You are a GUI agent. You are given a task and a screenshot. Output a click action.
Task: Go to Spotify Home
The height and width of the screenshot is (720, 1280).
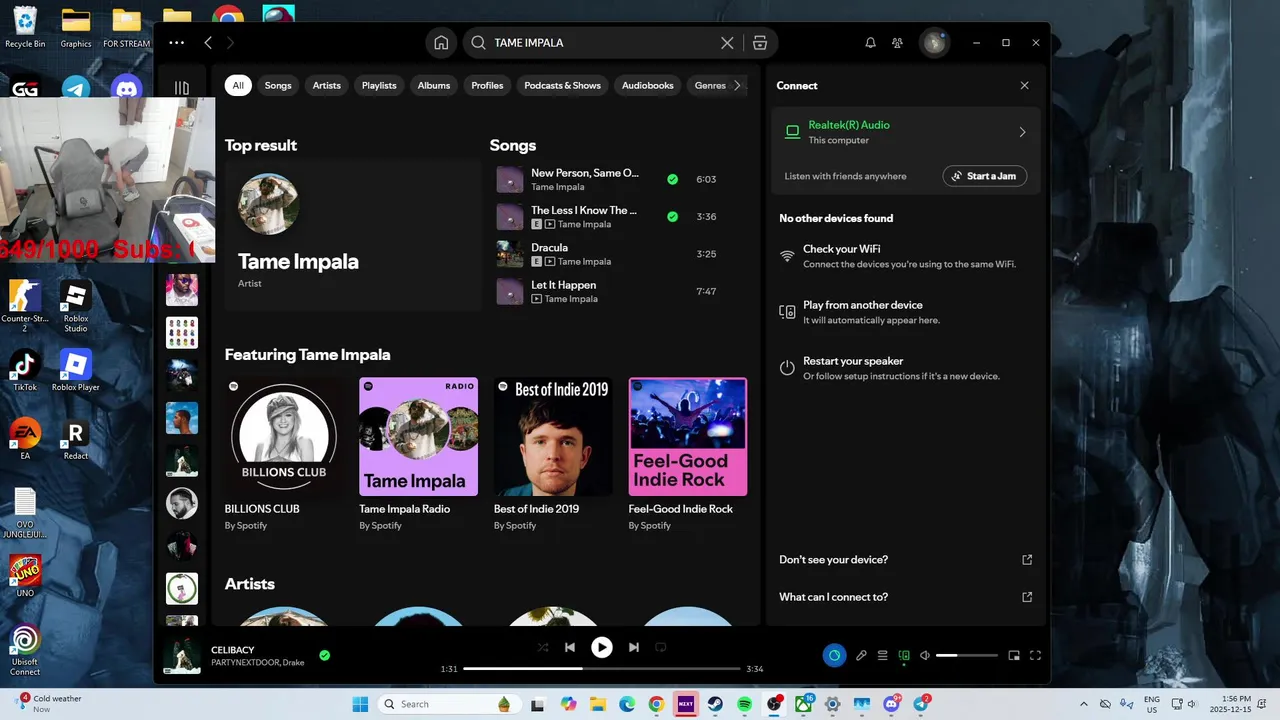440,43
